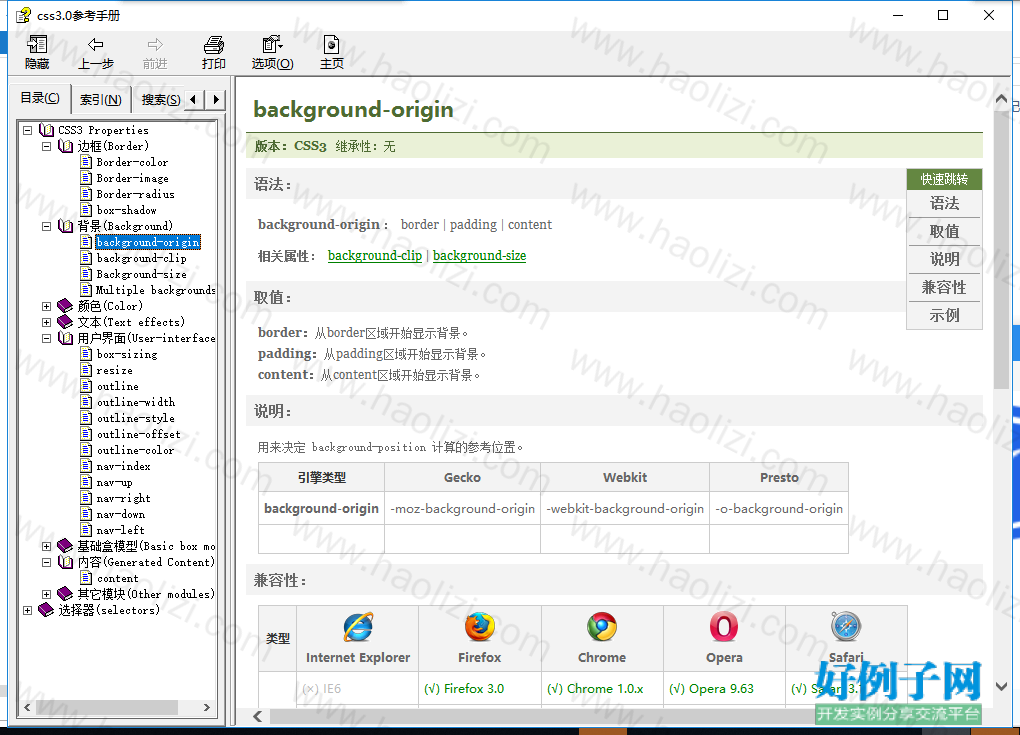
Task: Click the purple book icon for 选择器(selectors)
Action: pyautogui.click(x=46, y=610)
